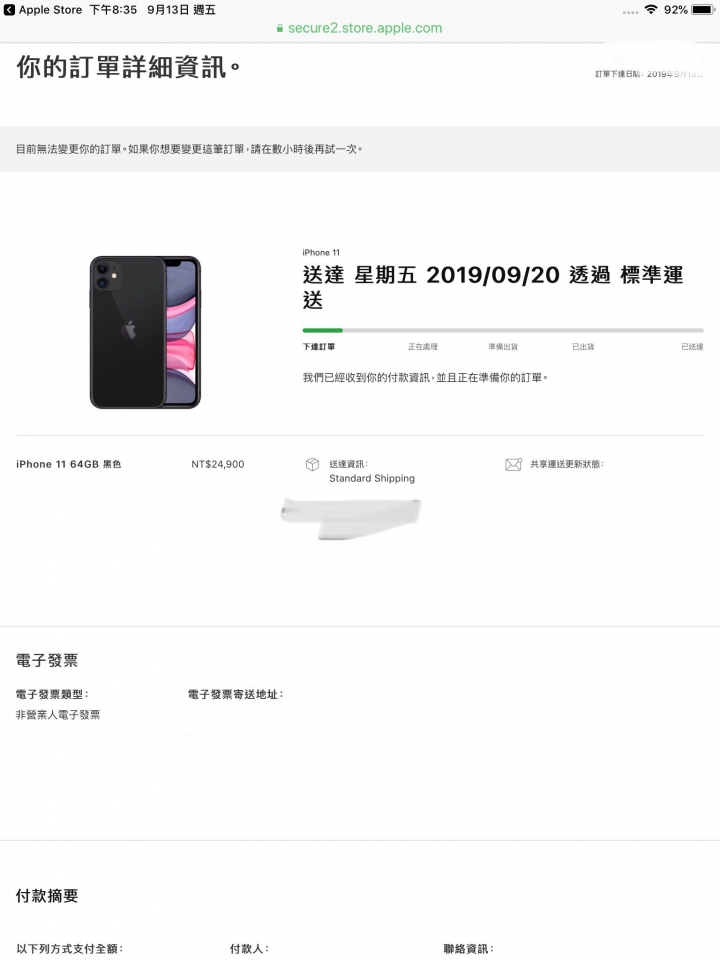Screen dimensions: 720x960
Task: Click the green lock icon in address bar
Action: (x=280, y=28)
